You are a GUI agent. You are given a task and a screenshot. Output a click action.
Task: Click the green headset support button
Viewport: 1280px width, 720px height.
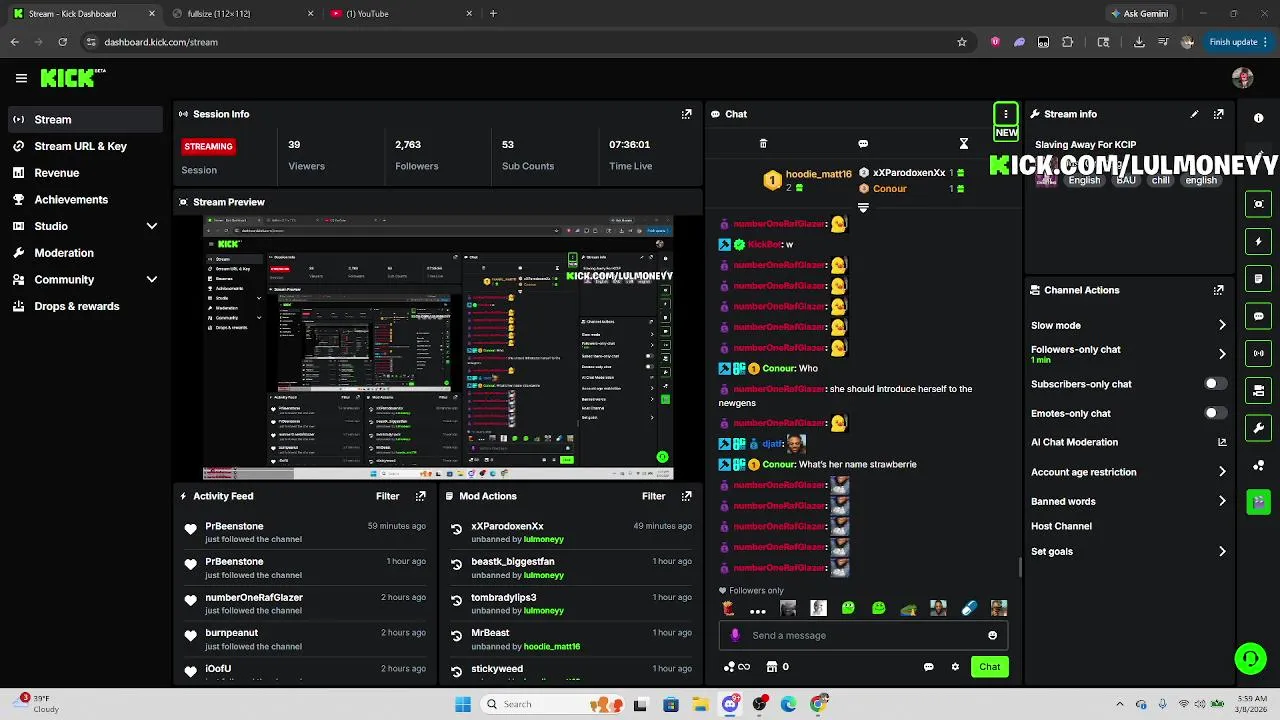(x=1250, y=658)
